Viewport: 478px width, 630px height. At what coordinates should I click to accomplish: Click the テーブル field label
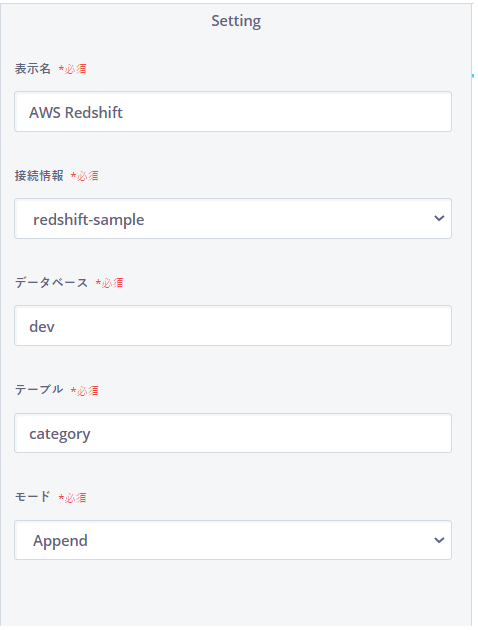tap(39, 390)
